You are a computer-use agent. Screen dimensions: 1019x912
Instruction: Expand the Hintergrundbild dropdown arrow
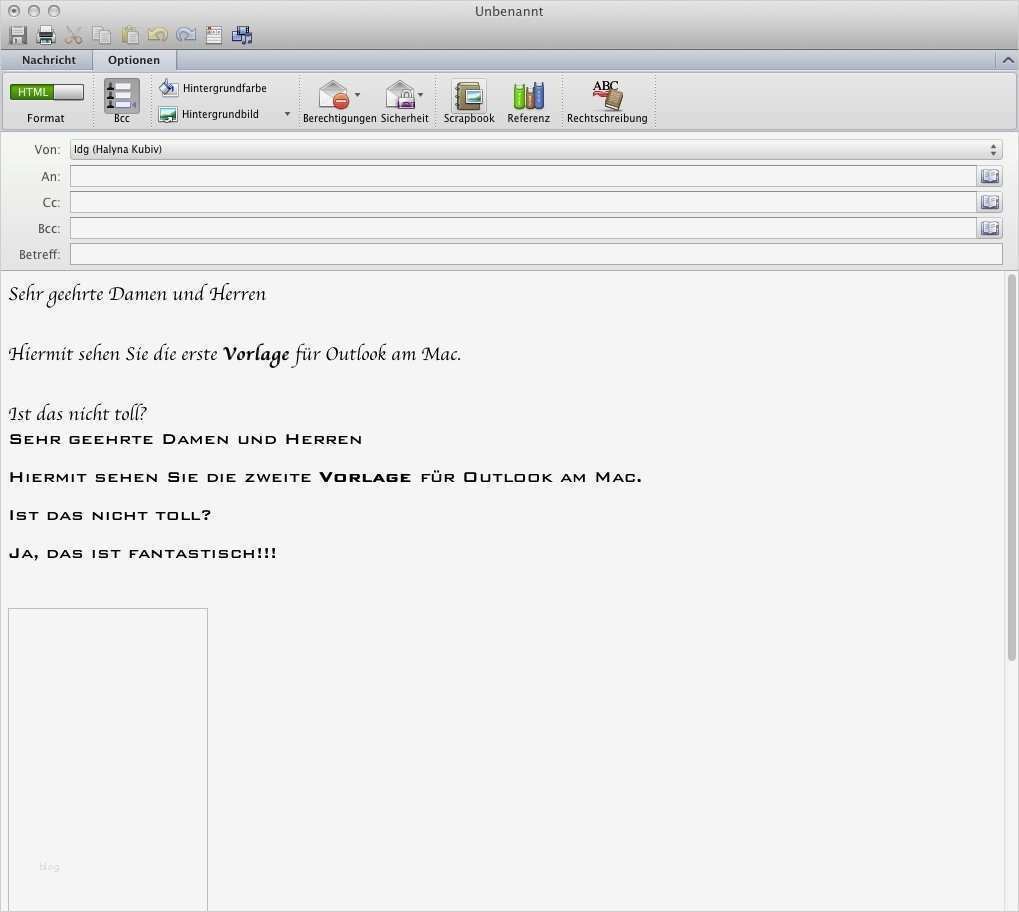[x=287, y=114]
